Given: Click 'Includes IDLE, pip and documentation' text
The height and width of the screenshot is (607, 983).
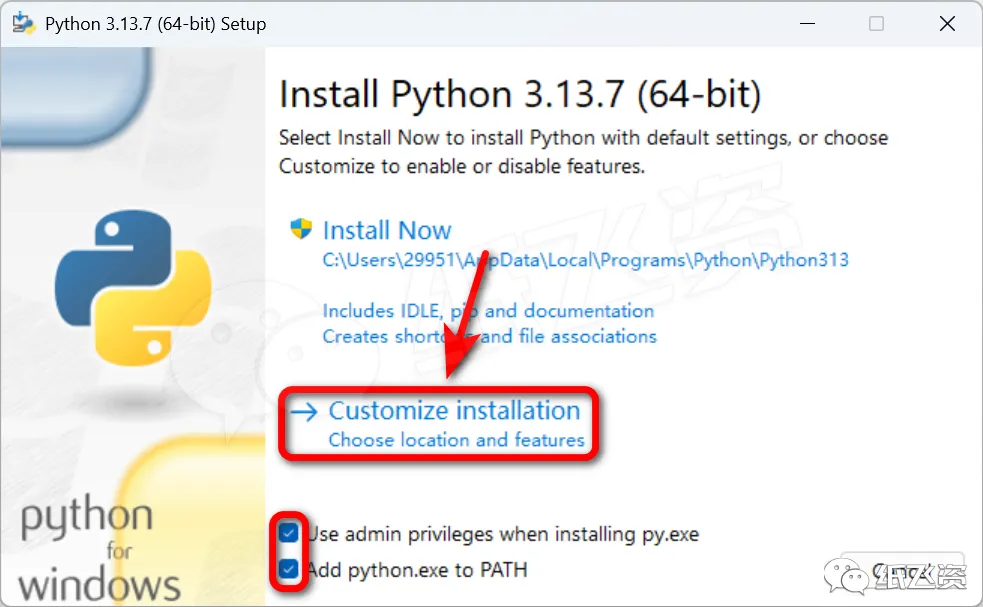Looking at the screenshot, I should click(x=488, y=311).
